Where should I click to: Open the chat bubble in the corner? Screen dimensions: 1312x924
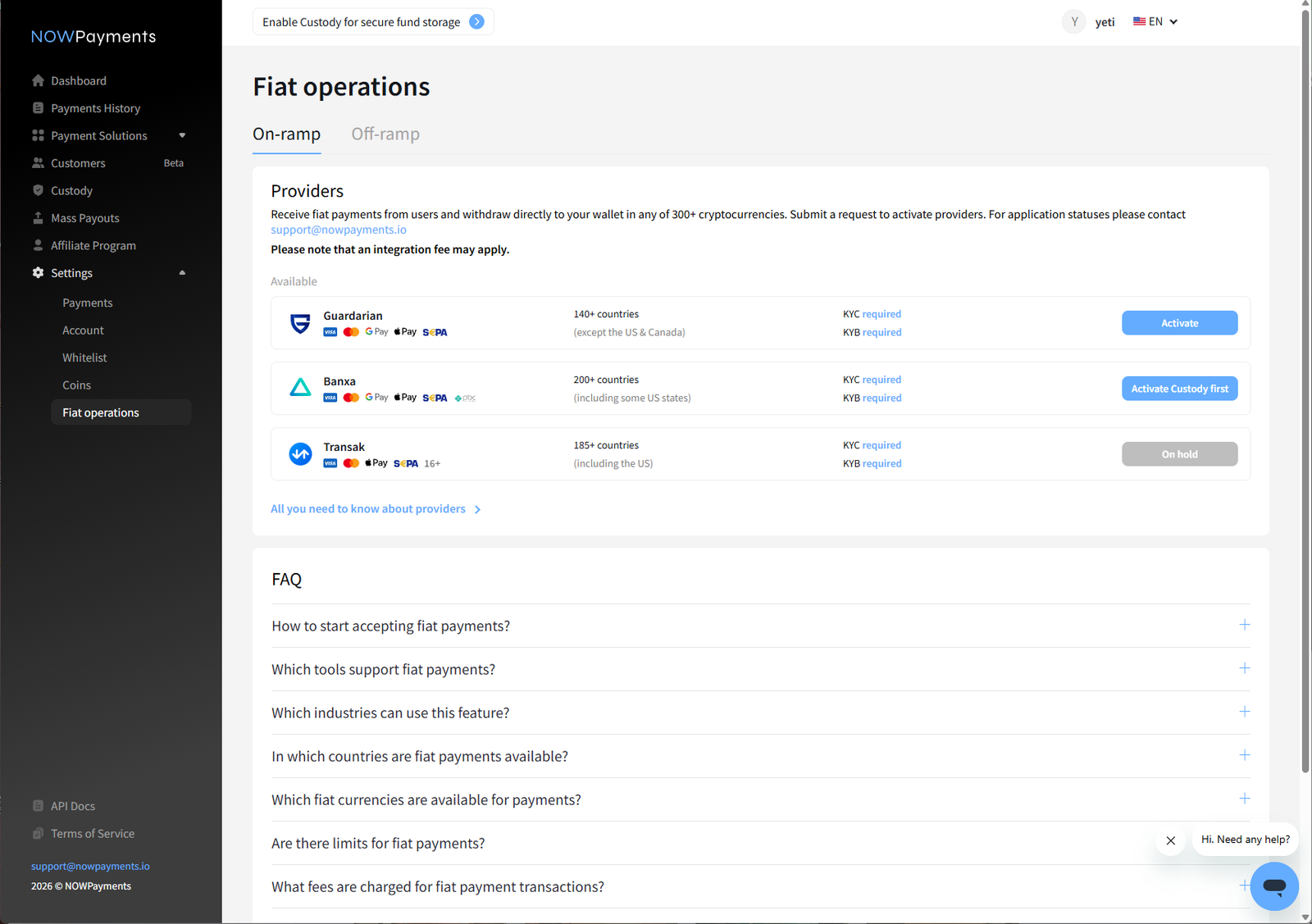click(1274, 886)
